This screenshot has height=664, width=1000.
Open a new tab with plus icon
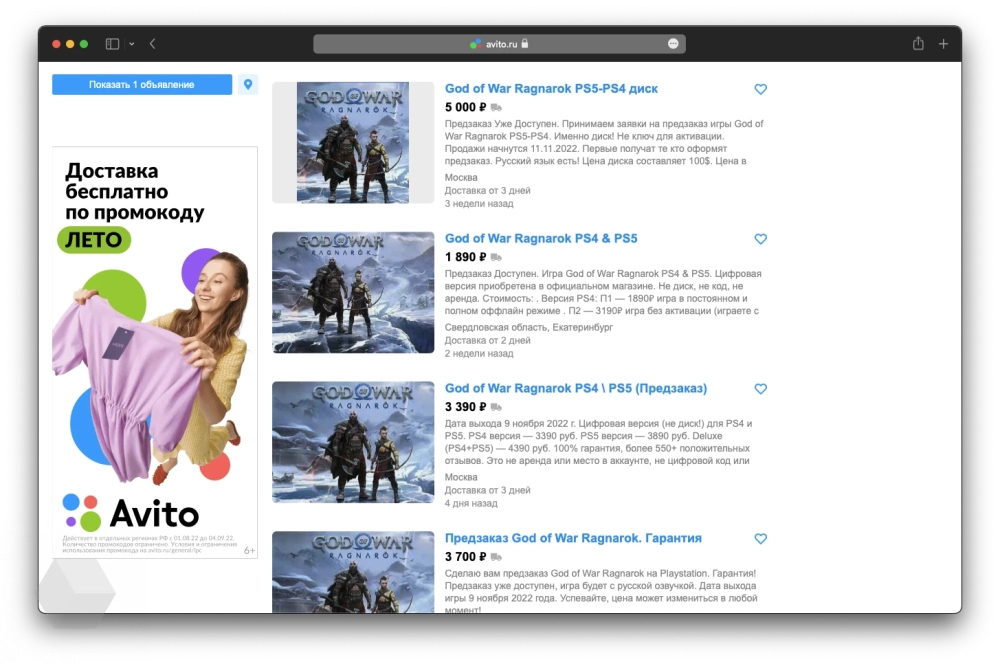click(943, 44)
